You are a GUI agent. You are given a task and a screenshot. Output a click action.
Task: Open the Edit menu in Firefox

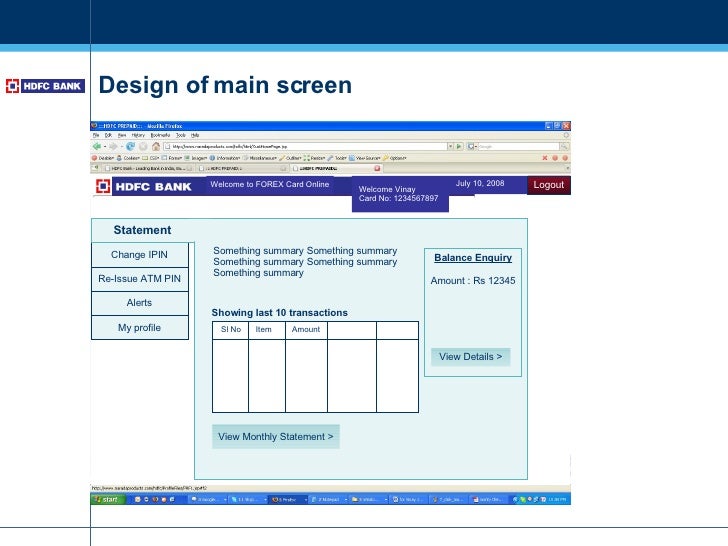click(x=108, y=135)
